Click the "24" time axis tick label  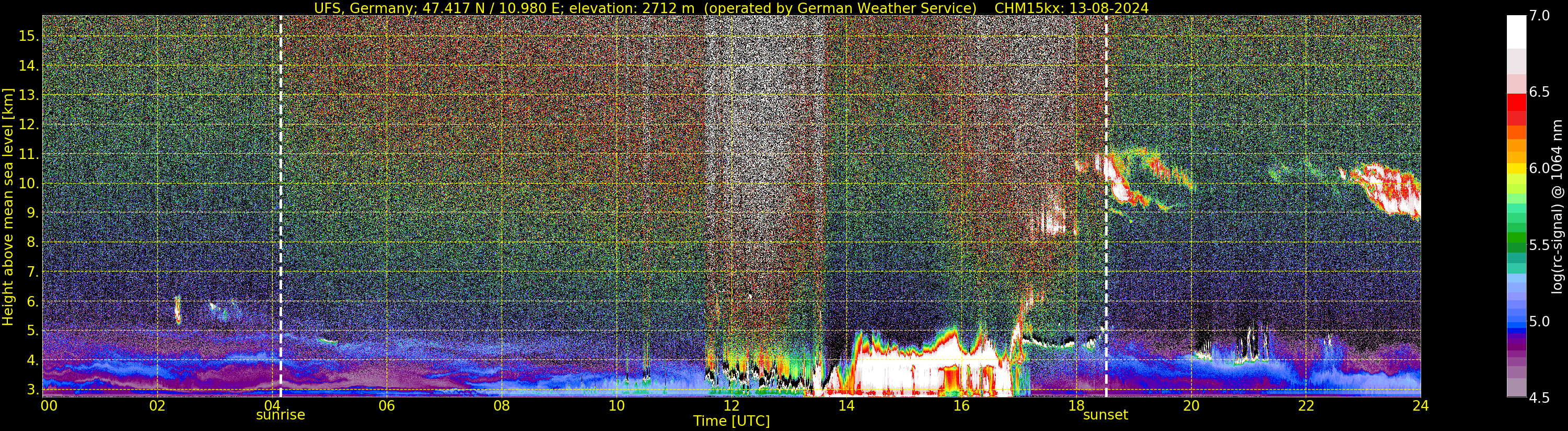(x=1421, y=406)
